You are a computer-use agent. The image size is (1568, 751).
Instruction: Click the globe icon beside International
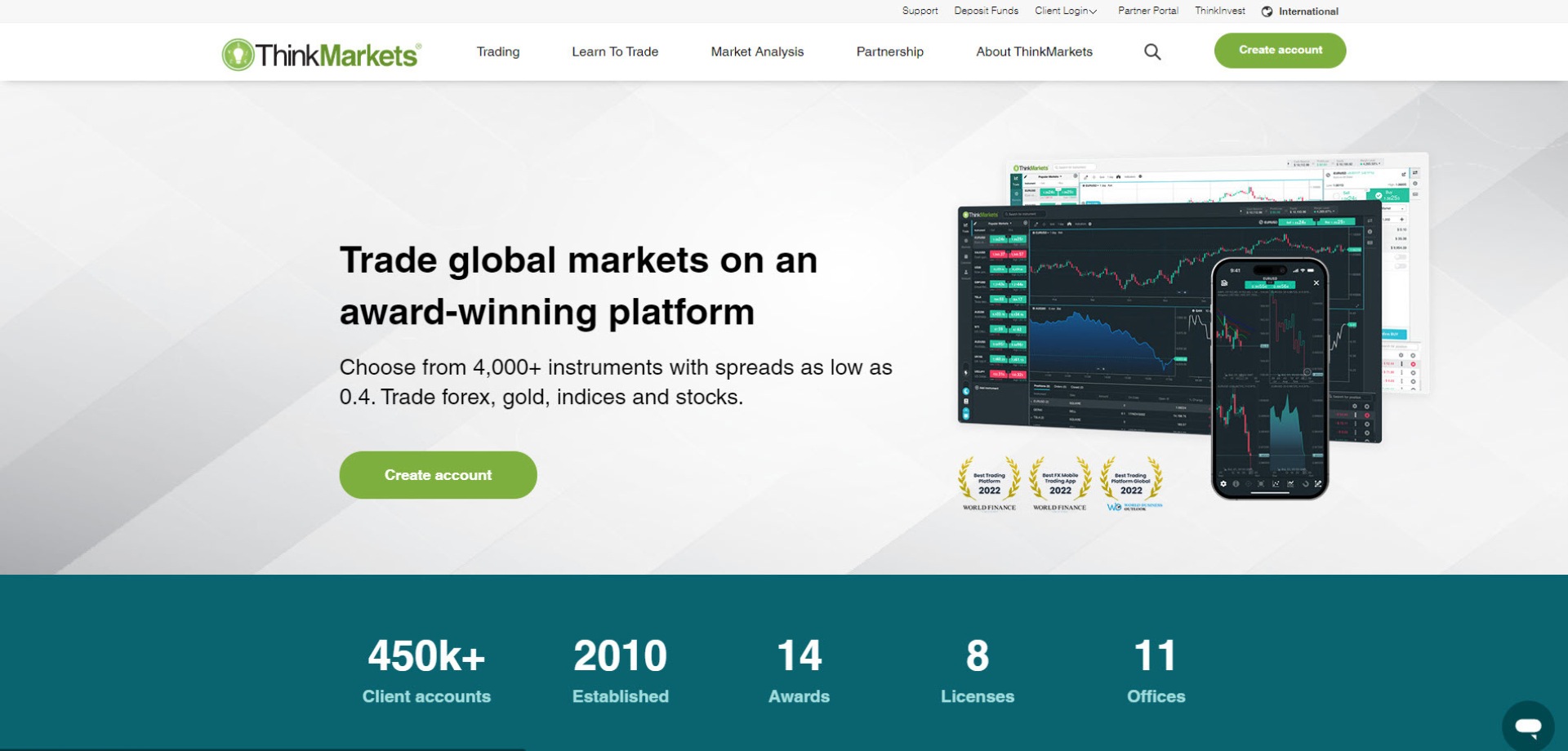pos(1267,11)
